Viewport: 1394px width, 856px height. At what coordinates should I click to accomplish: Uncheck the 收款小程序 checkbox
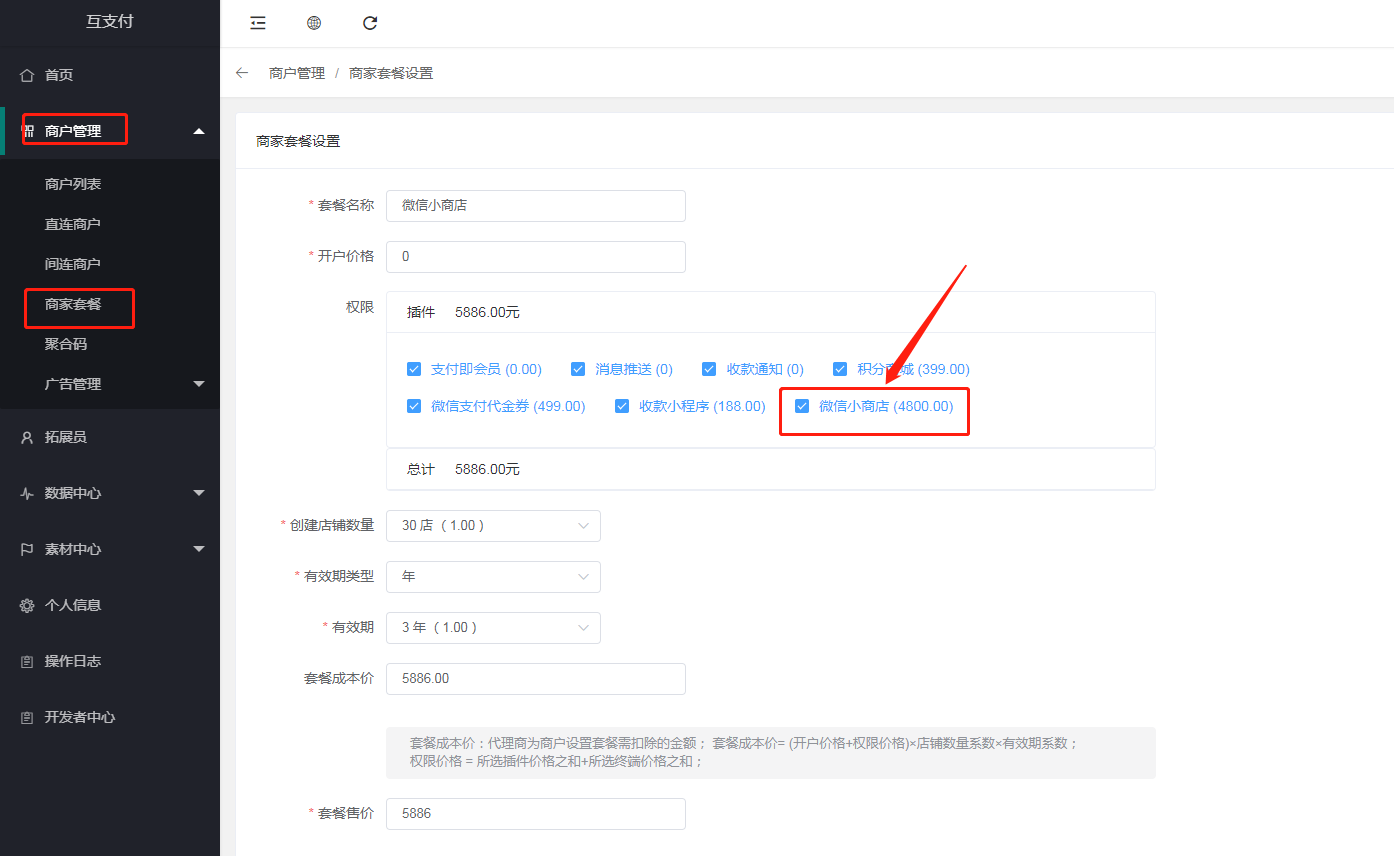pyautogui.click(x=622, y=406)
